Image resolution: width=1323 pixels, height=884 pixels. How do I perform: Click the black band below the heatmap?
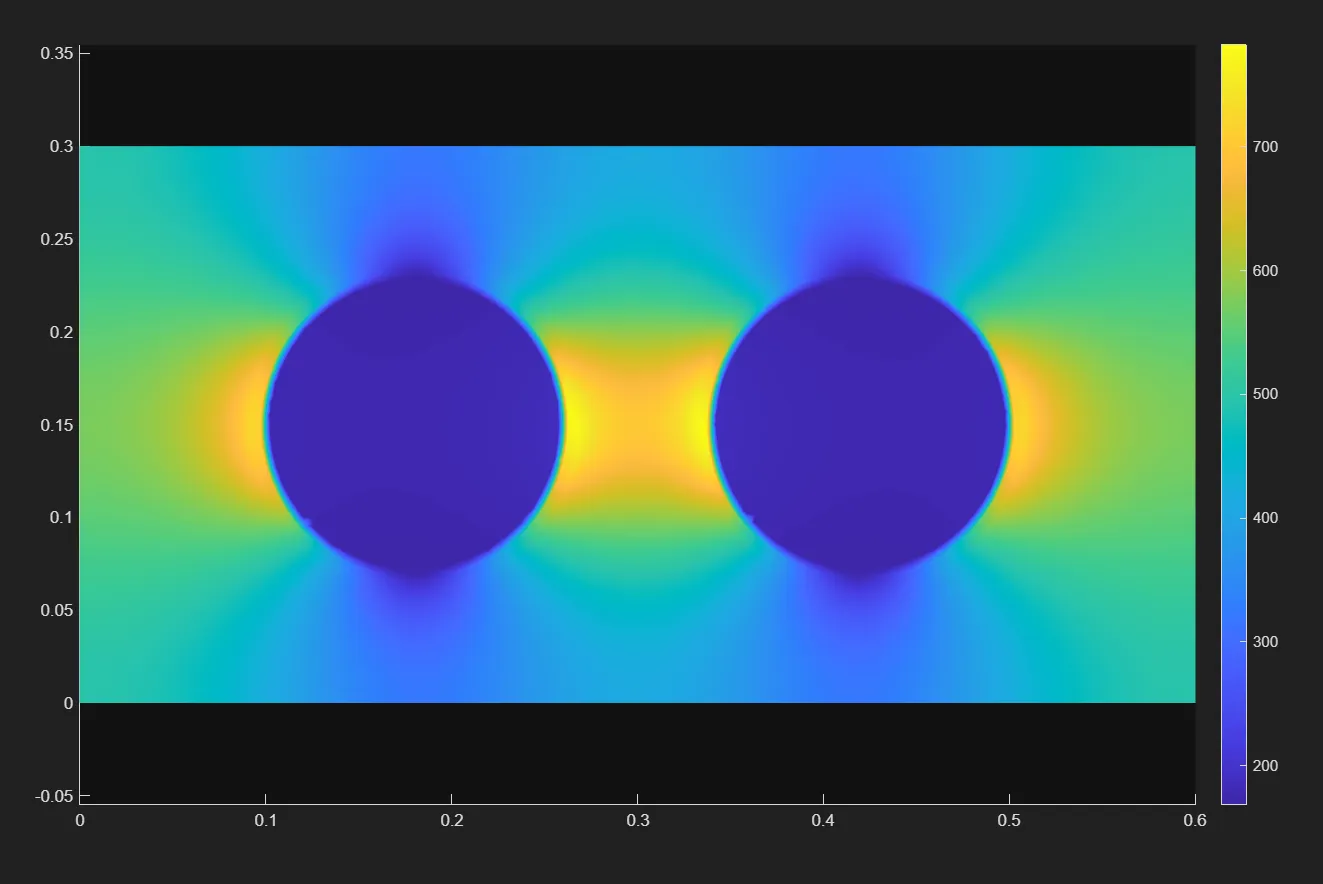pyautogui.click(x=637, y=750)
